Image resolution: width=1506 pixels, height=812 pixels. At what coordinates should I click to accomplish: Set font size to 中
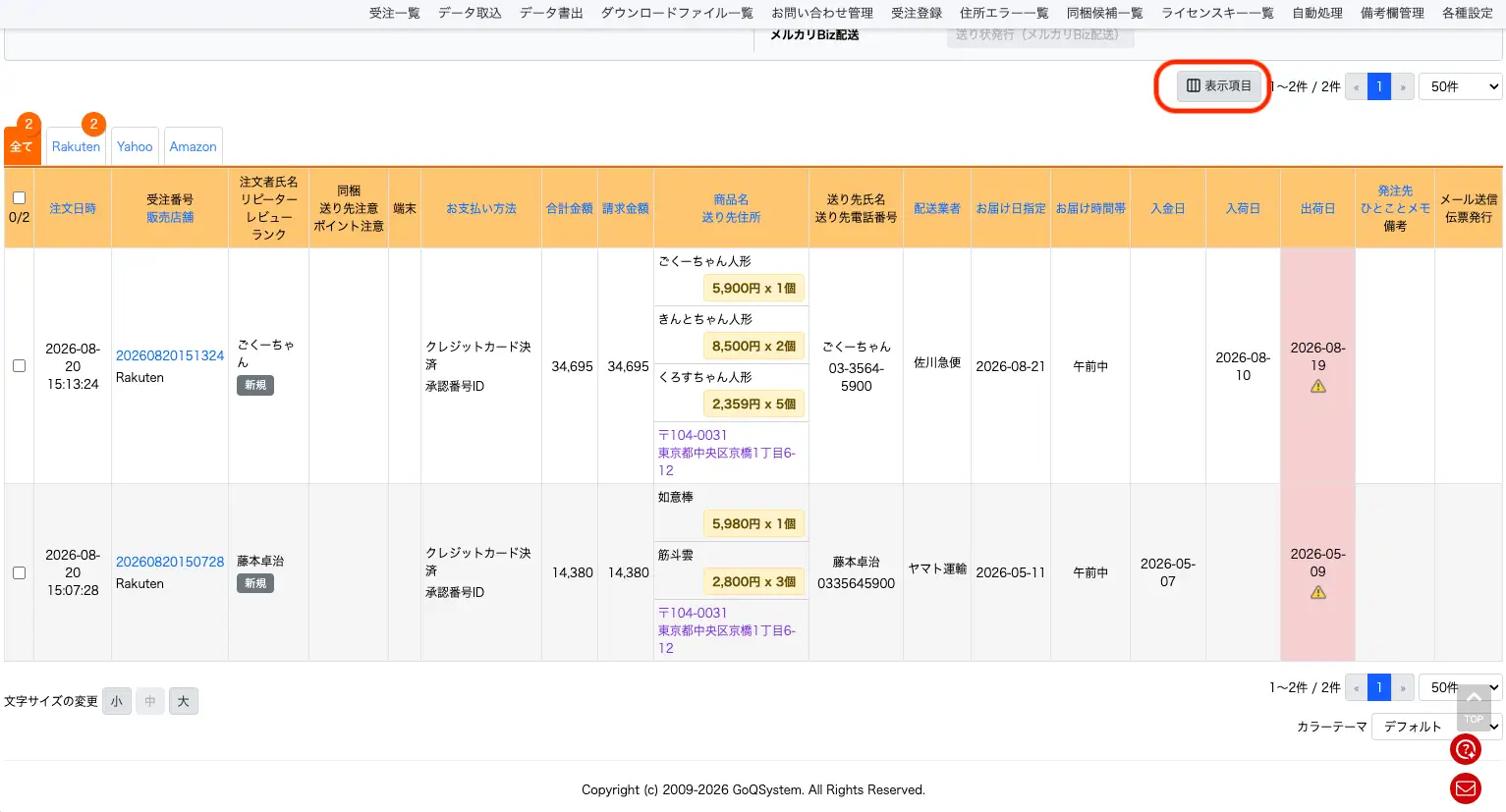[150, 701]
